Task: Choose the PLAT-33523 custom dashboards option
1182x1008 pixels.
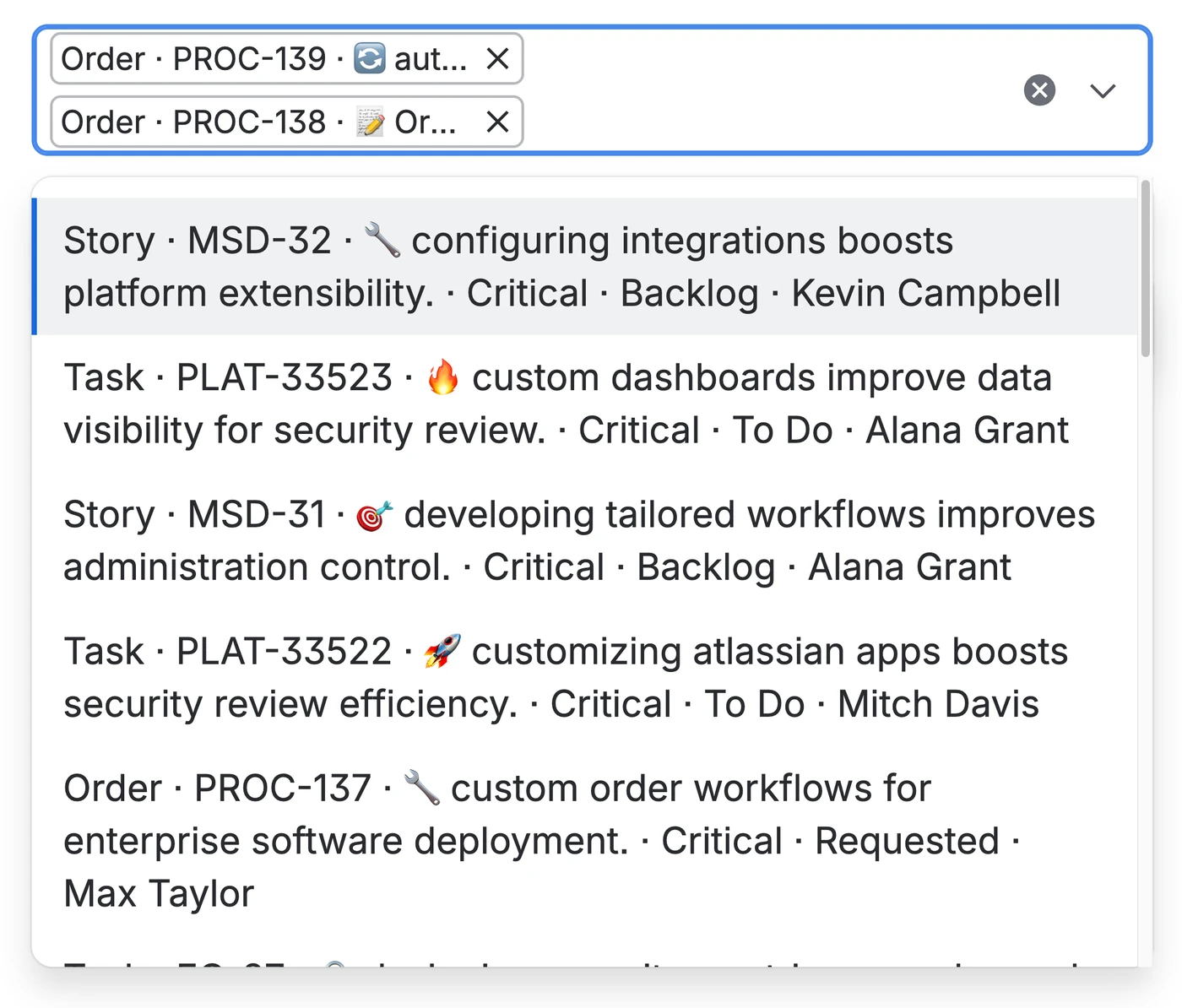Action: [x=584, y=404]
